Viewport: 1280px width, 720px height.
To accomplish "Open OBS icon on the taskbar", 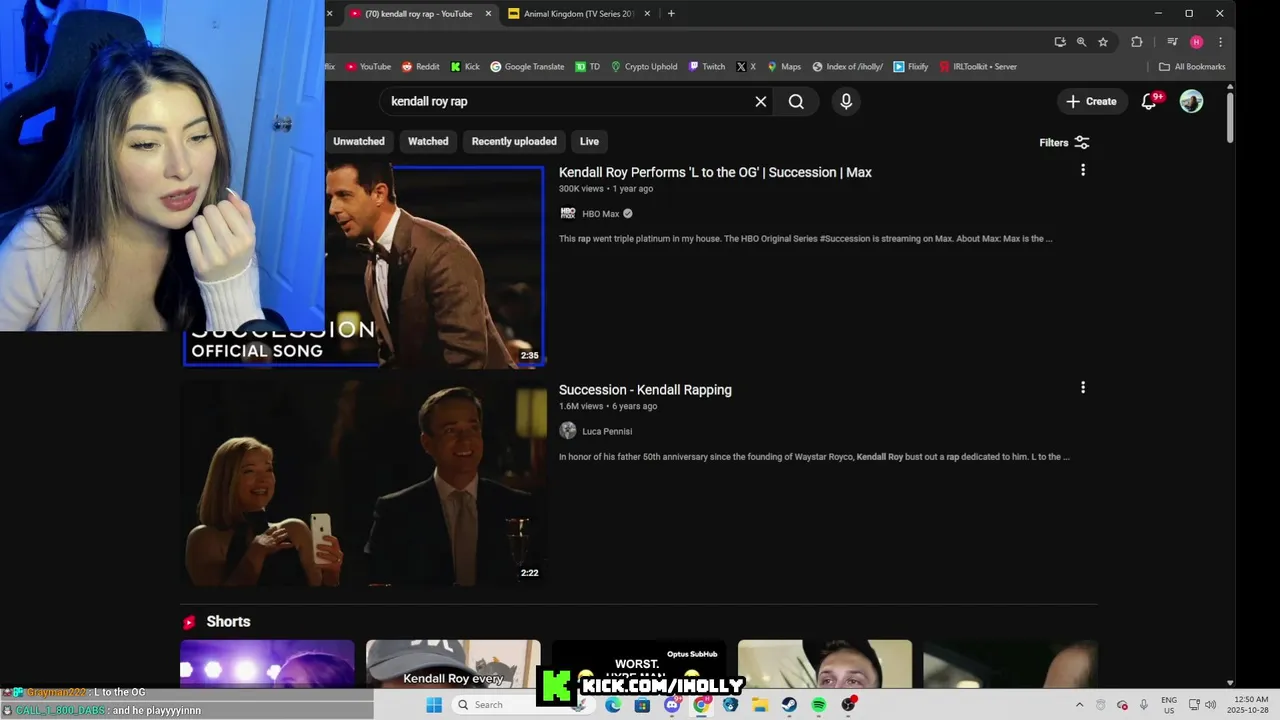I will 848,705.
